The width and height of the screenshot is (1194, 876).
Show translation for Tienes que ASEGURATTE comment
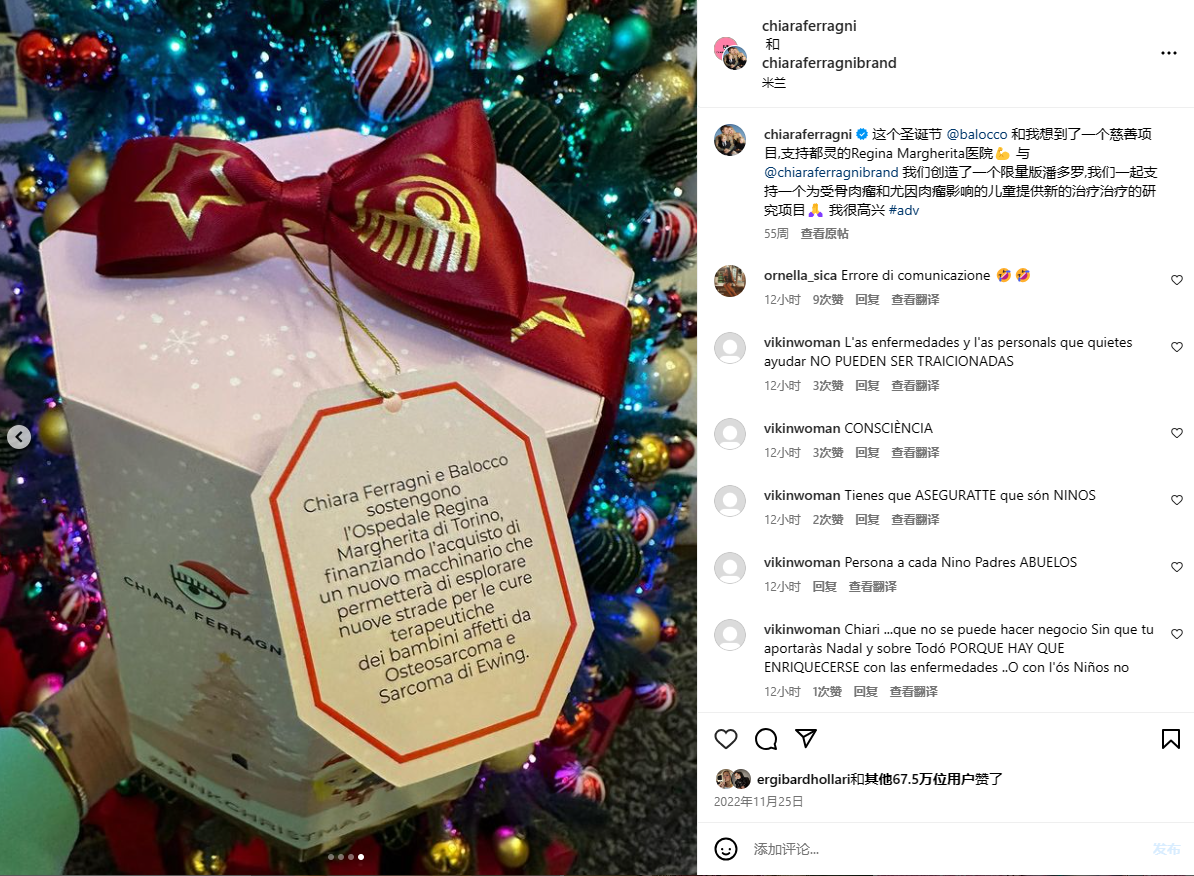915,520
